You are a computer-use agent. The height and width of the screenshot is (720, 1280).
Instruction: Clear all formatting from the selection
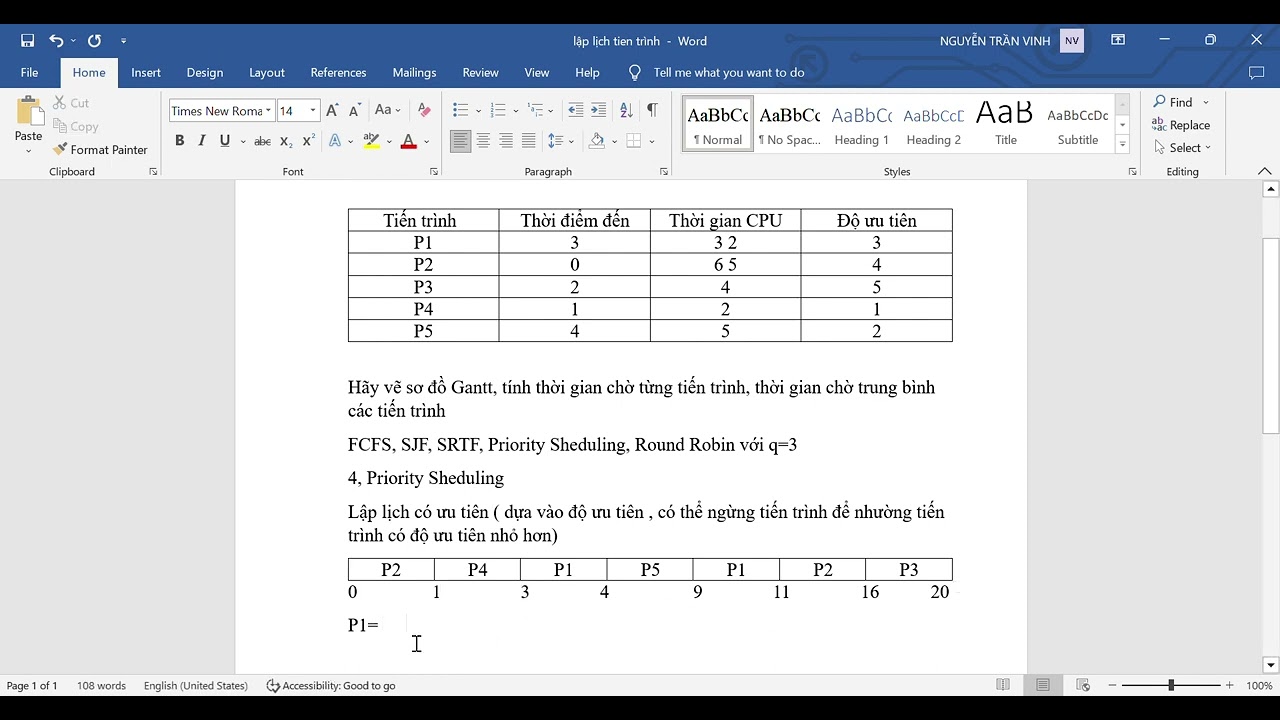424,111
